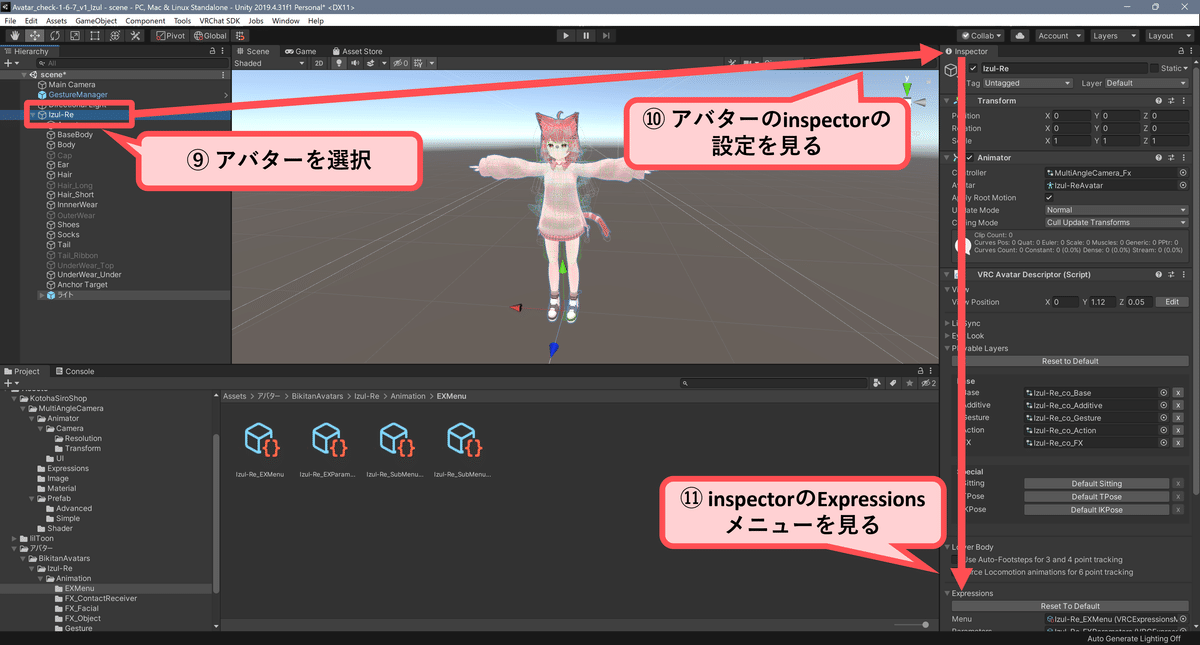The height and width of the screenshot is (645, 1200).
Task: Toggle Izul-Re object active checkbox
Action: (x=973, y=68)
